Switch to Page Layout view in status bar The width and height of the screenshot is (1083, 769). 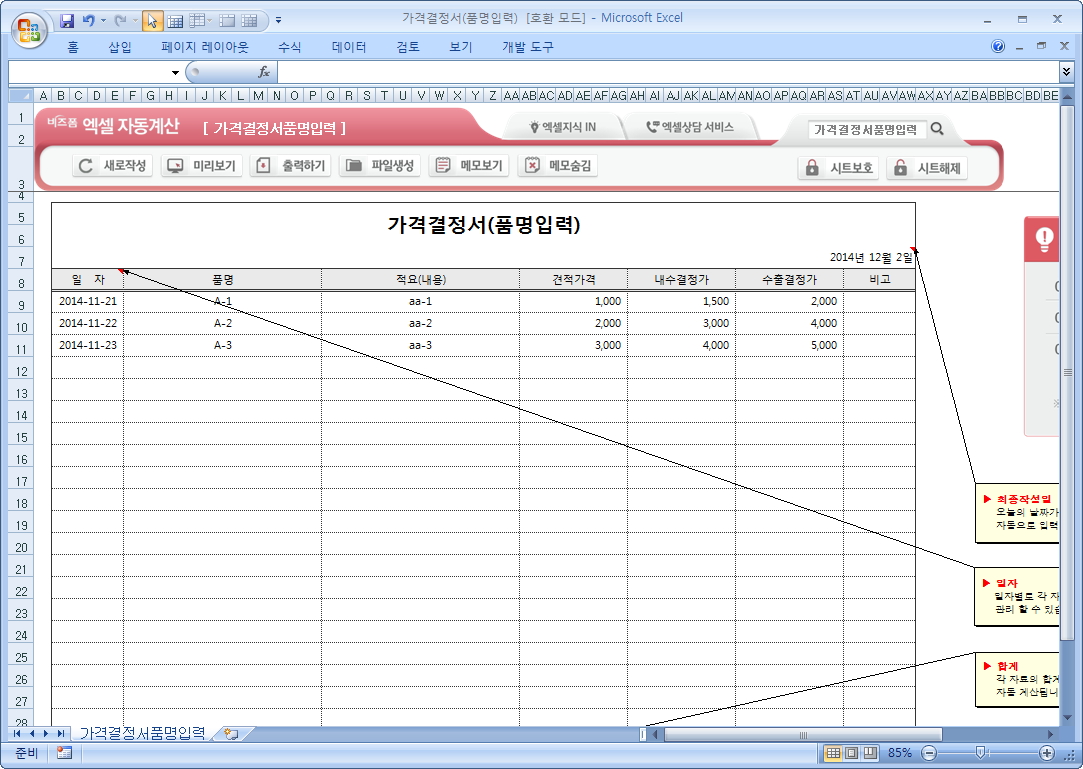point(852,753)
